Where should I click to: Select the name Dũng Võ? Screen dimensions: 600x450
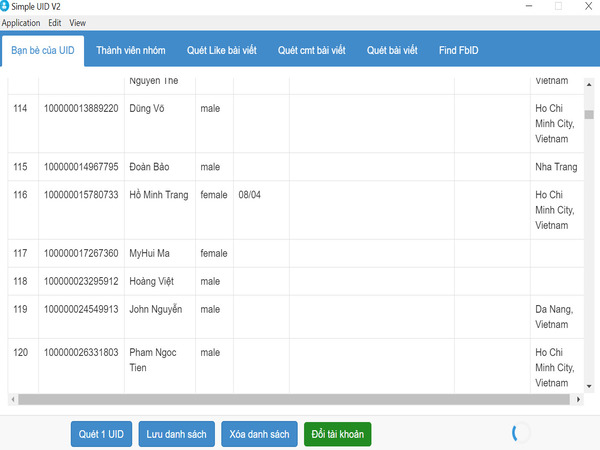pos(147,108)
